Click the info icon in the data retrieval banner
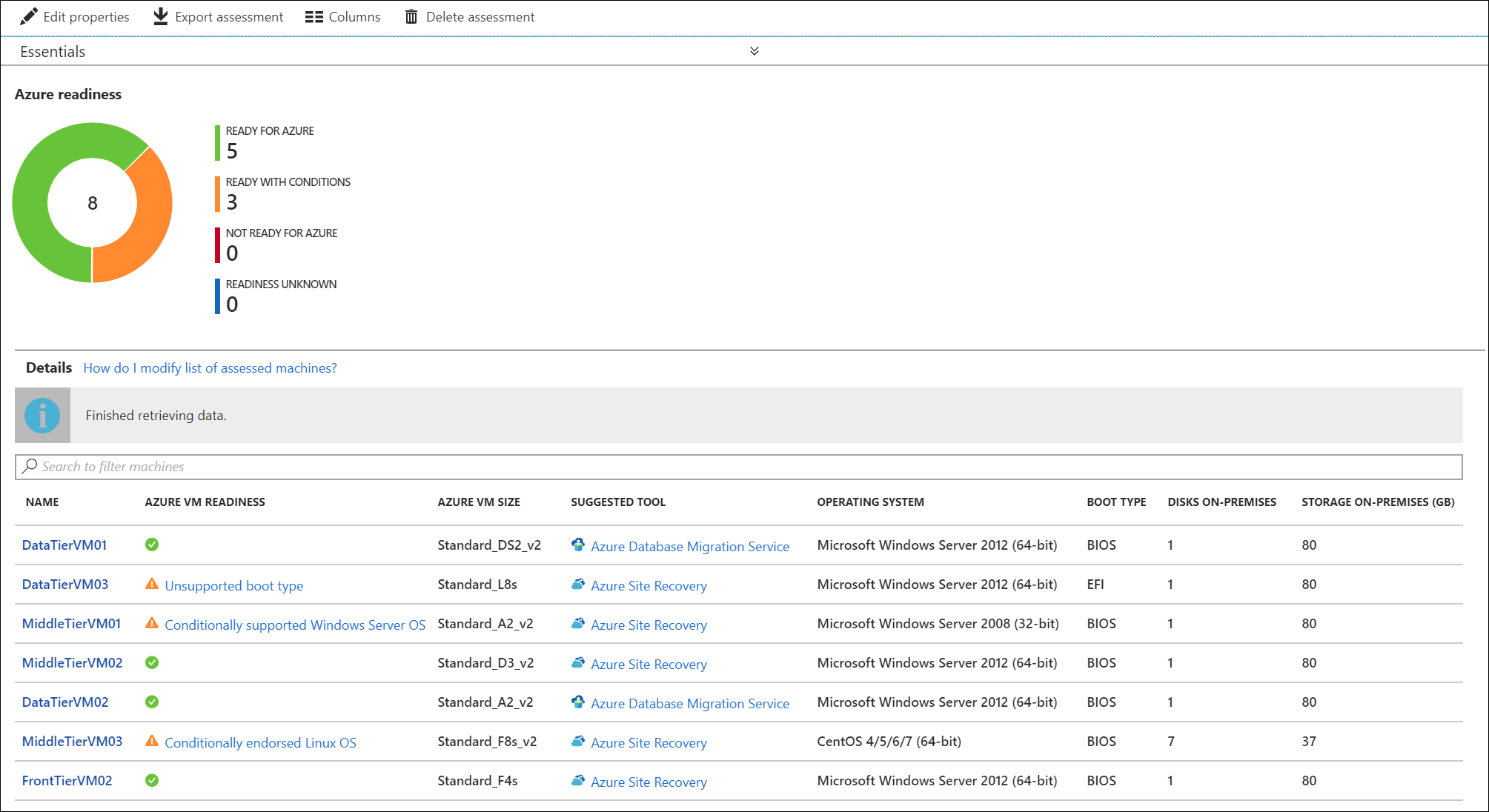Viewport: 1489px width, 812px height. 42,415
